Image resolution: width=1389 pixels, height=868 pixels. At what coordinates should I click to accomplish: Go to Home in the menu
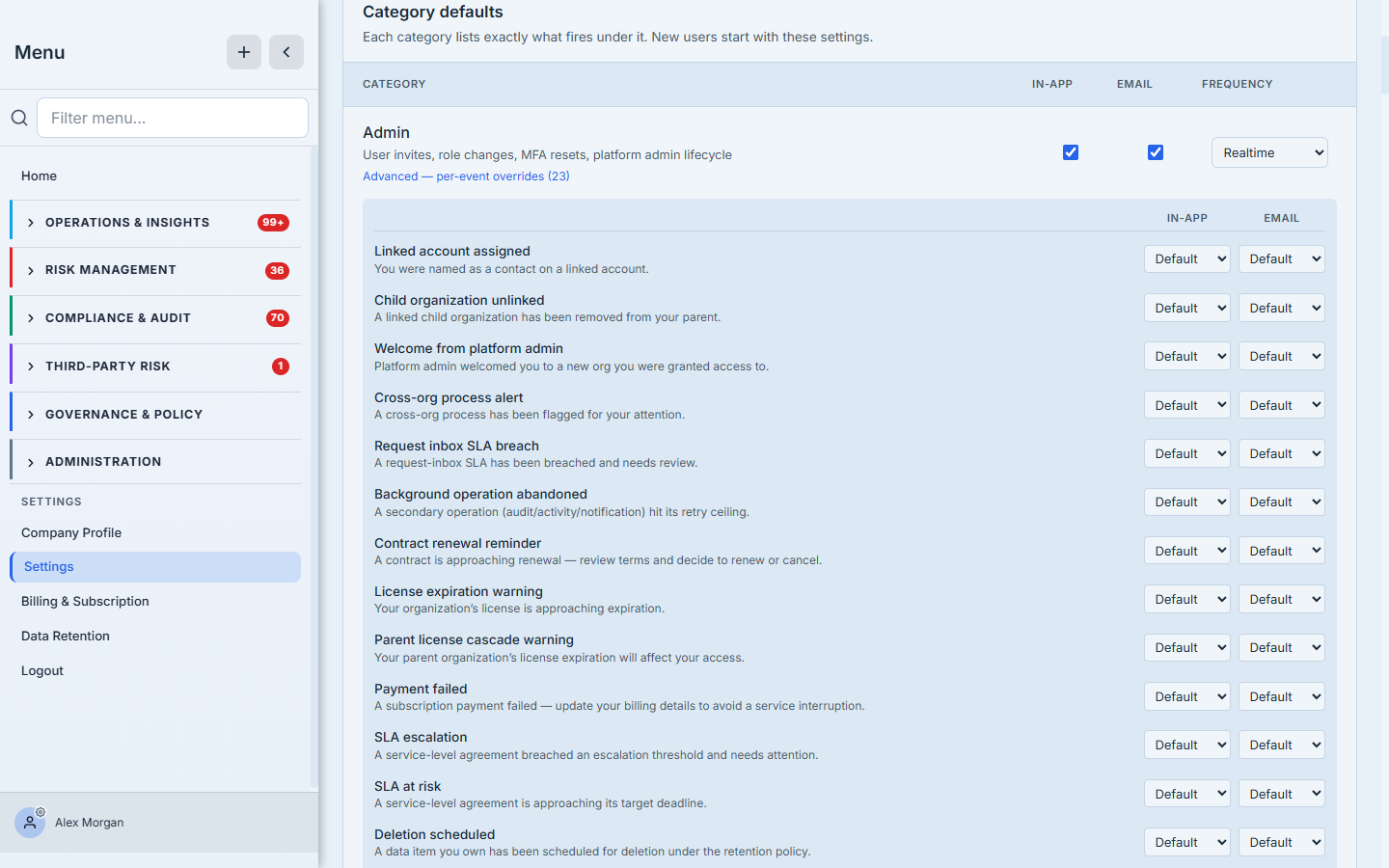[x=155, y=176]
